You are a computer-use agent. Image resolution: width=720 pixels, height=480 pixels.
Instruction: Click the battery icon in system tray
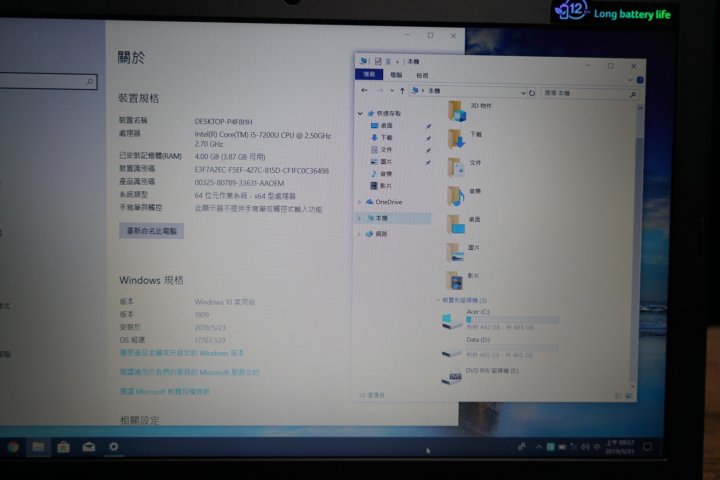tap(562, 446)
